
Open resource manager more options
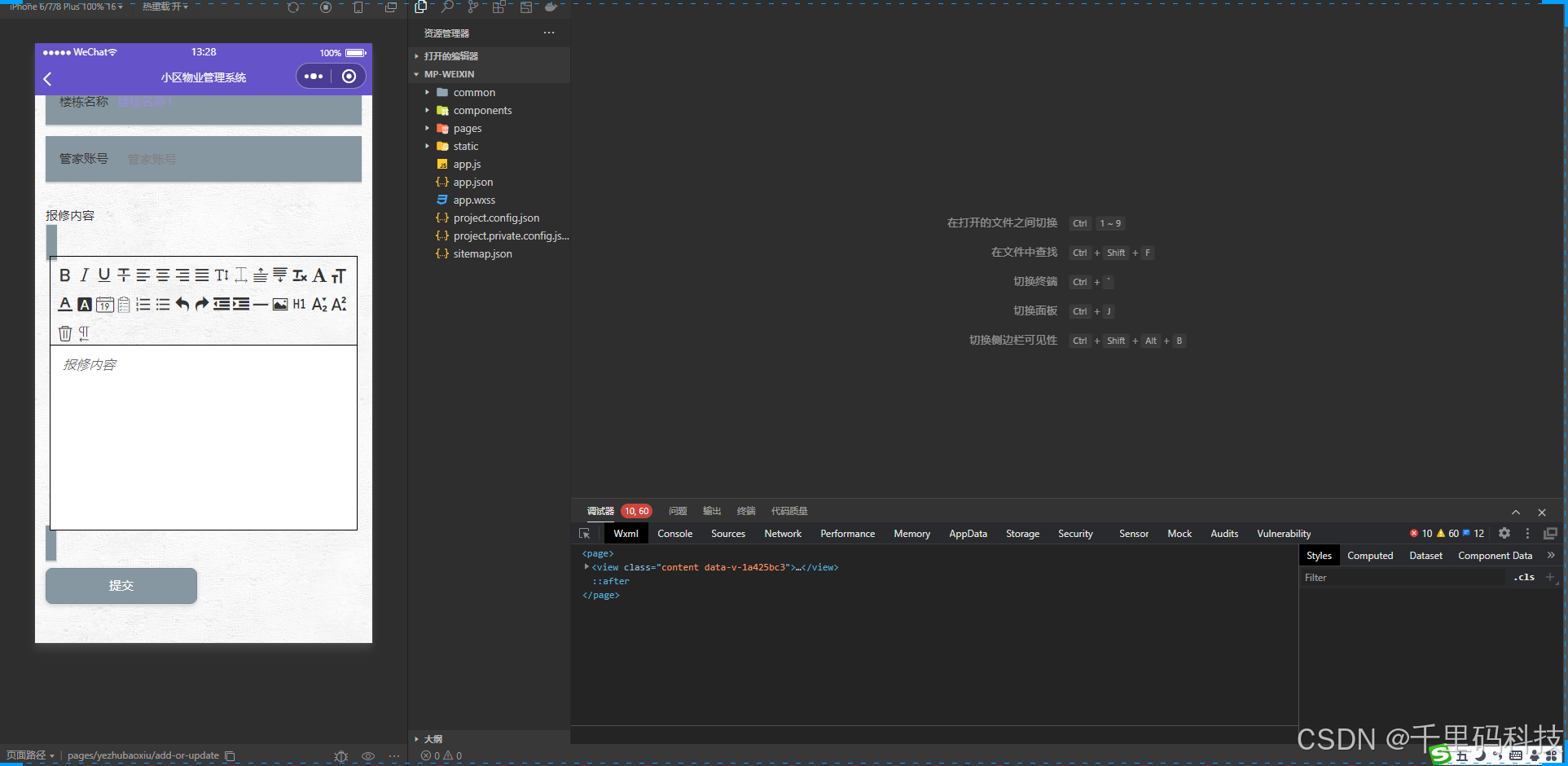click(x=549, y=33)
